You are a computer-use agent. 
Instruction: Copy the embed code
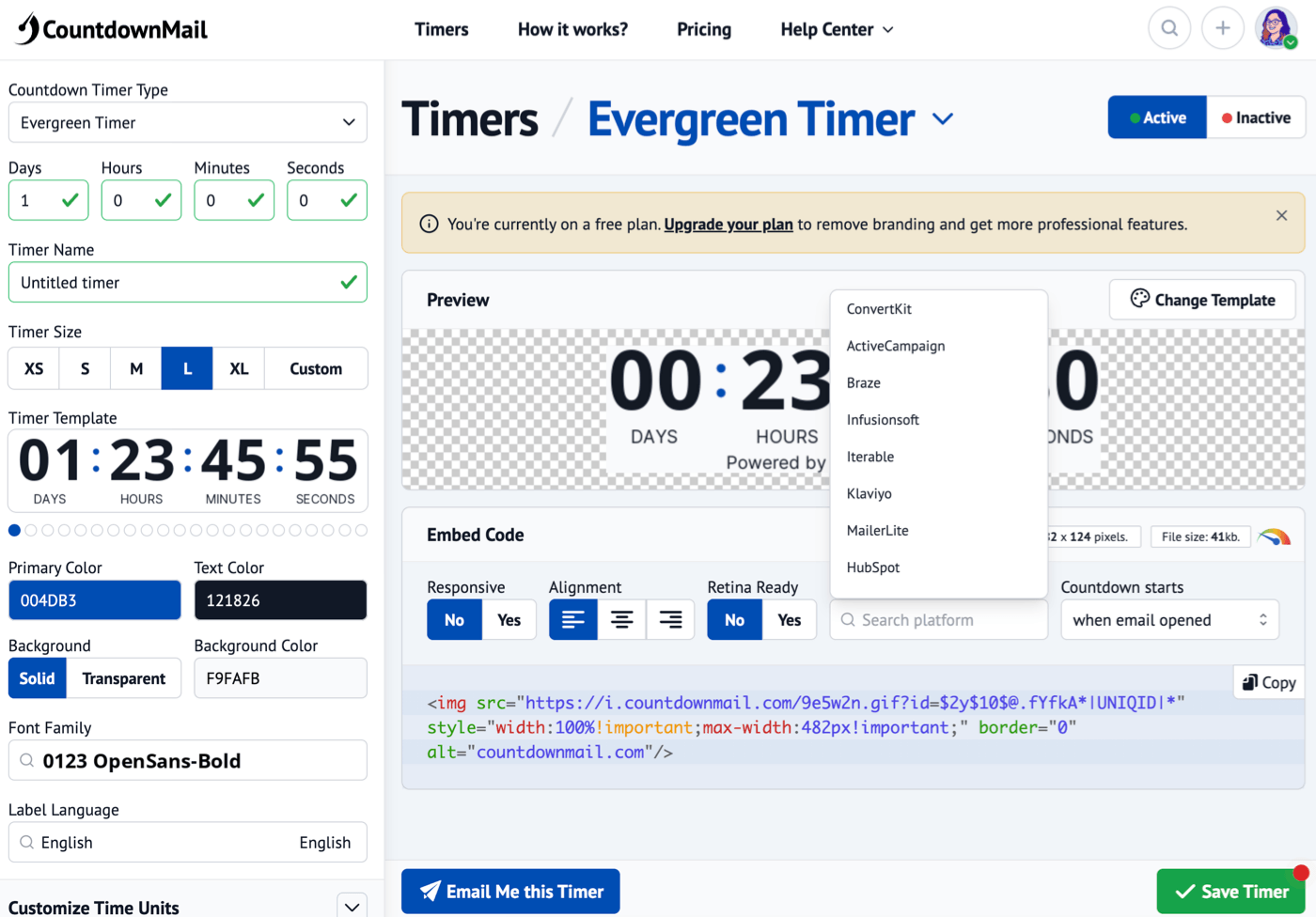(x=1269, y=682)
